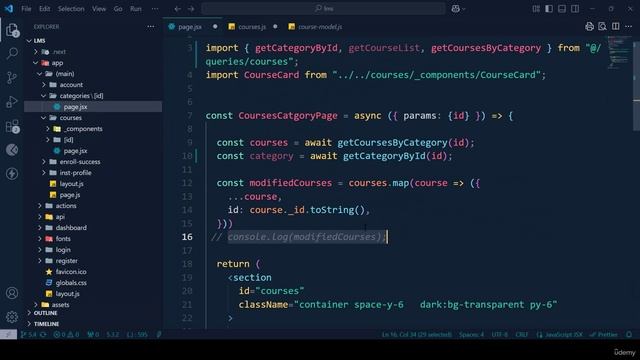Open the Explorer view in the activity bar
The height and width of the screenshot is (360, 640).
point(12,30)
